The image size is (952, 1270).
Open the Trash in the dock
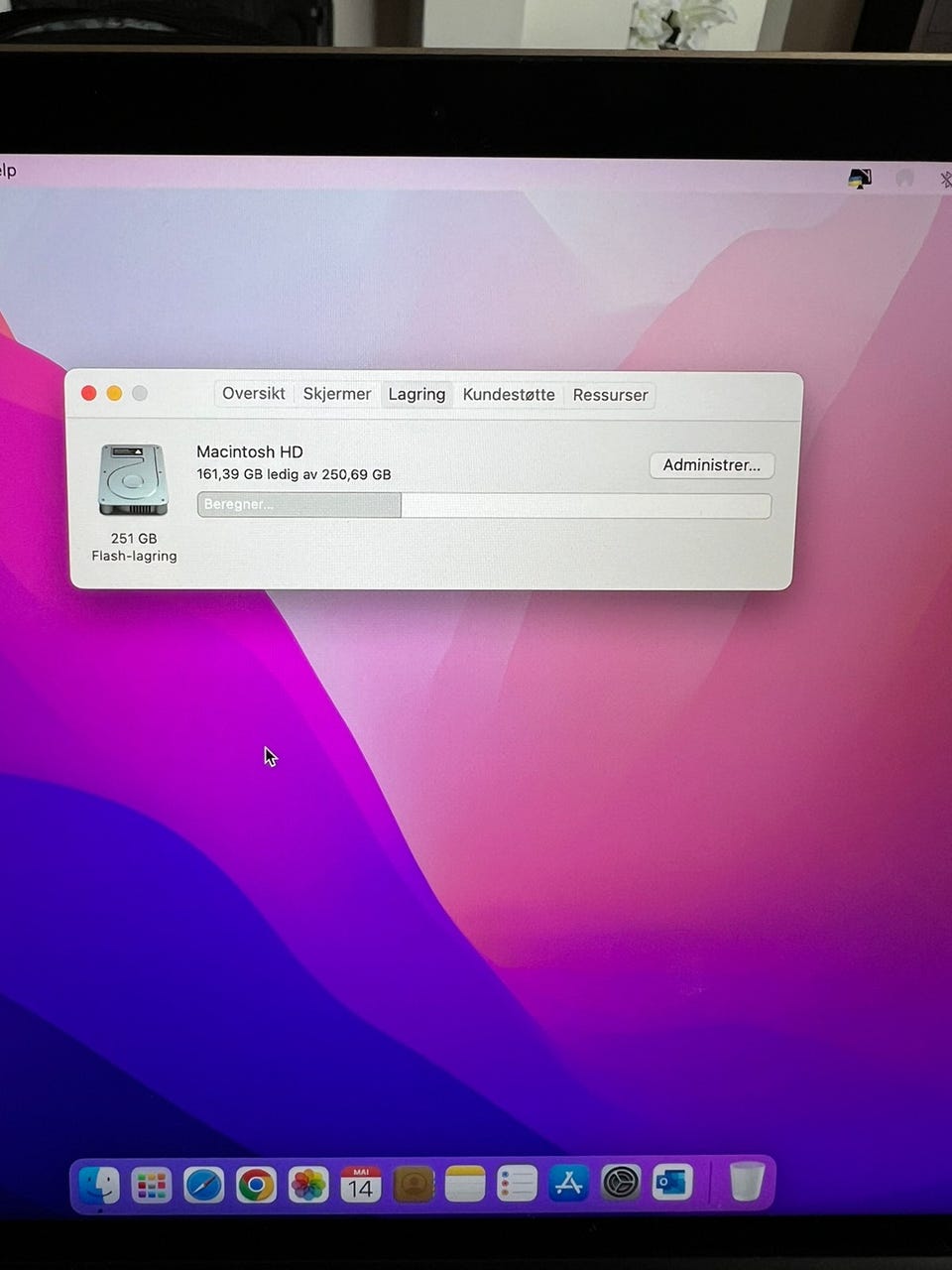tap(747, 1182)
